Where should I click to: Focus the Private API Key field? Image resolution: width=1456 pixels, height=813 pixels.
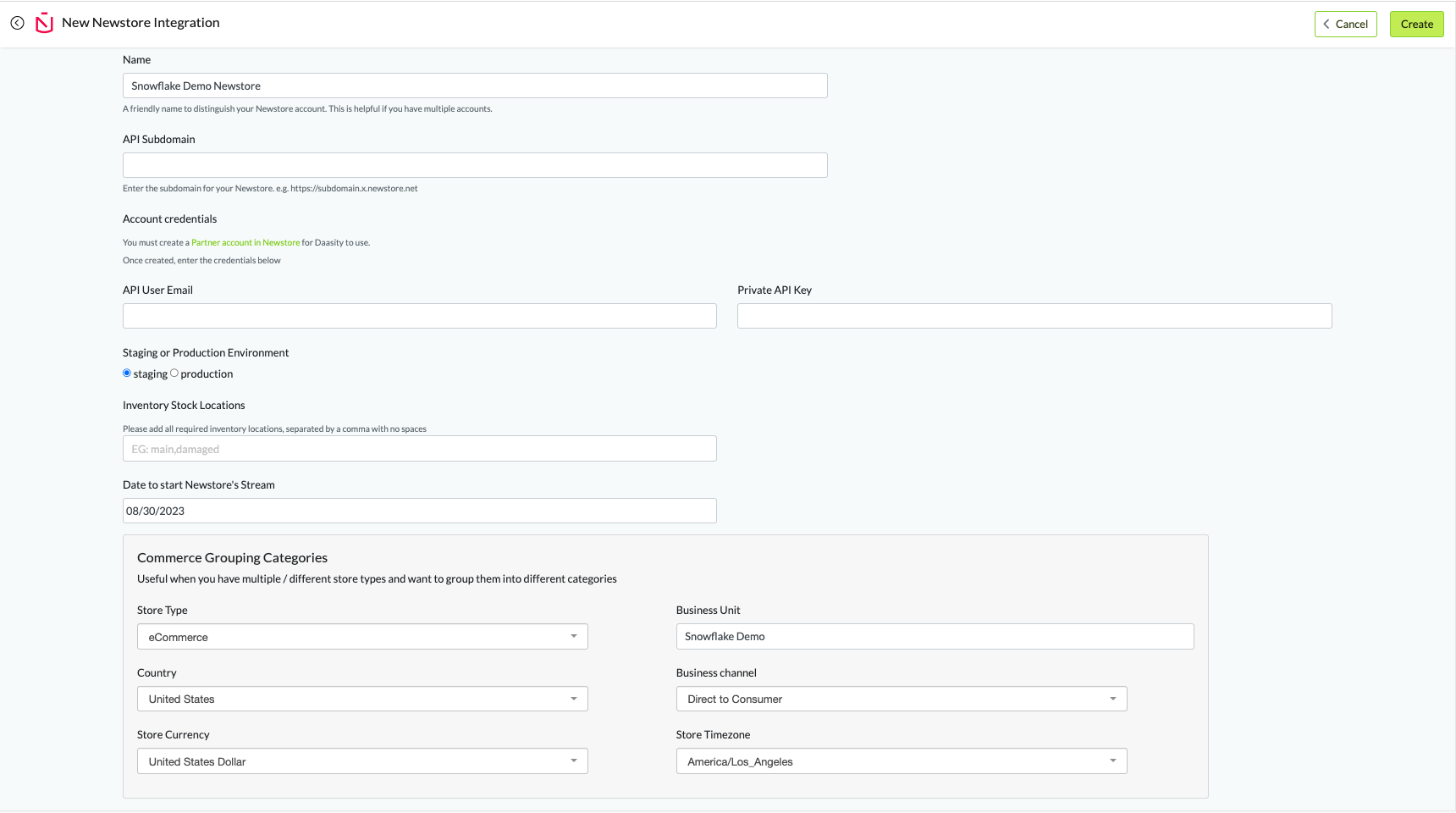(1034, 316)
